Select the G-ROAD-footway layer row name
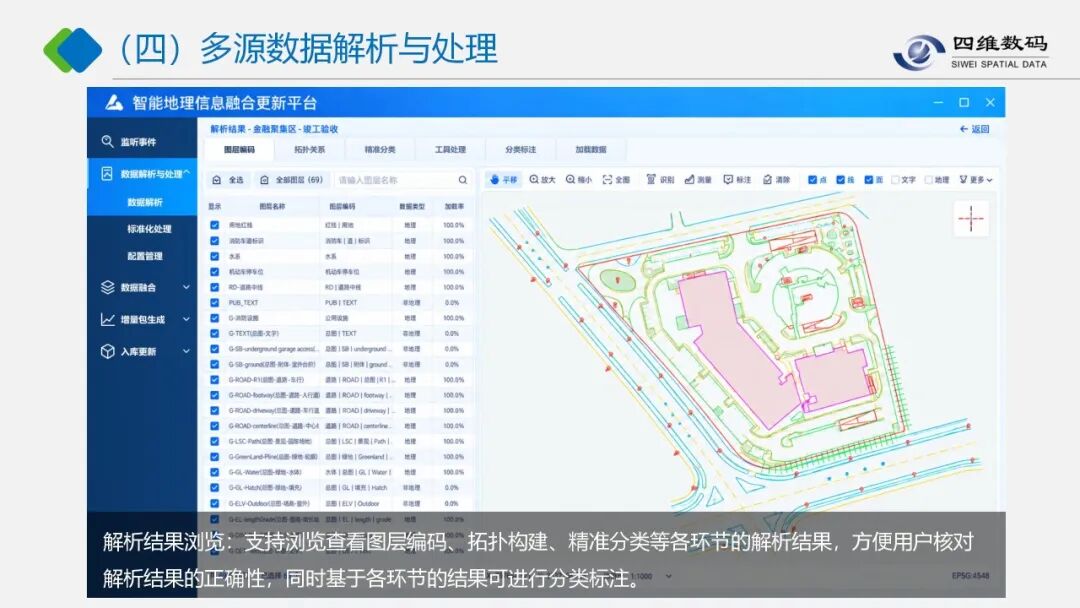 [274, 395]
